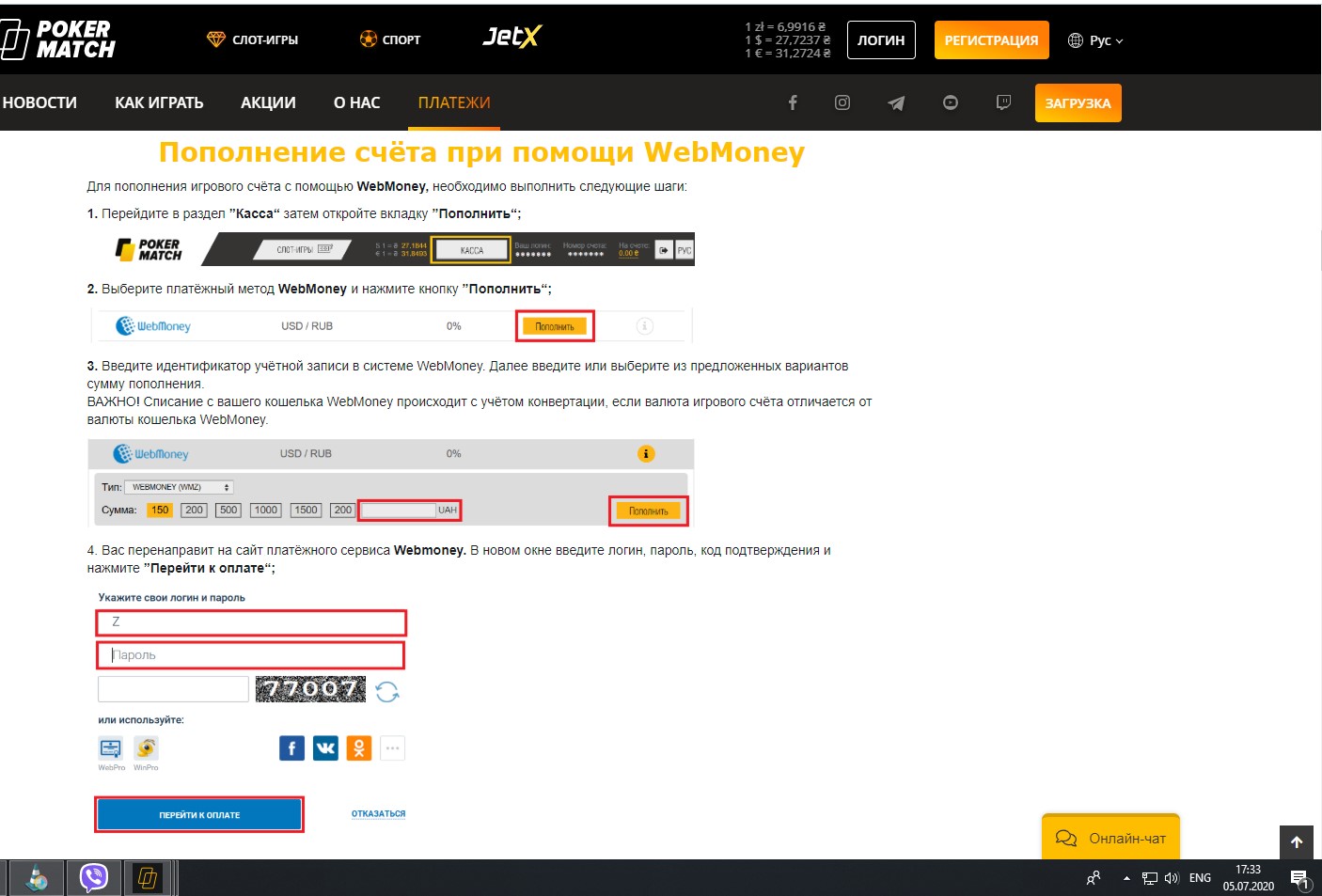This screenshot has height=896, width=1322.
Task: Click Пополнить in the step 3 amount panel
Action: coord(649,511)
